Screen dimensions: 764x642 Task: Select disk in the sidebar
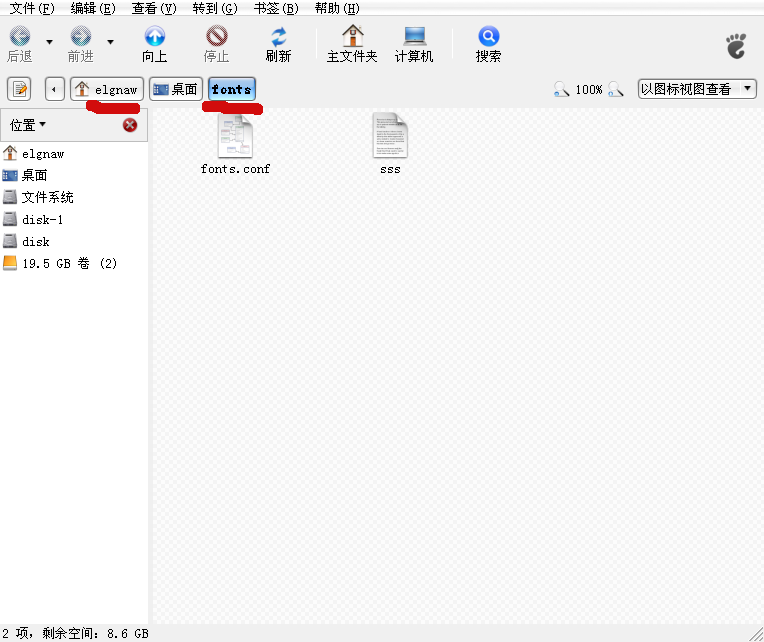[x=74, y=242]
